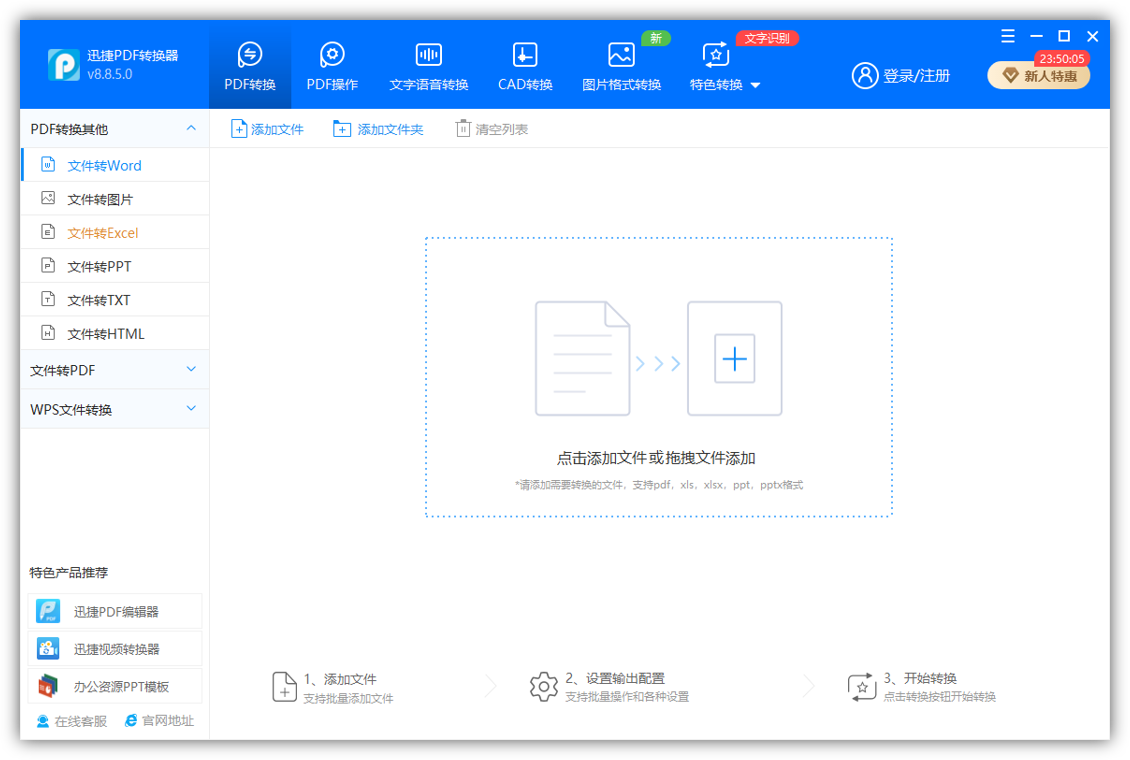Switch to the PDF操作 tab
The image size is (1130, 760).
pyautogui.click(x=332, y=66)
